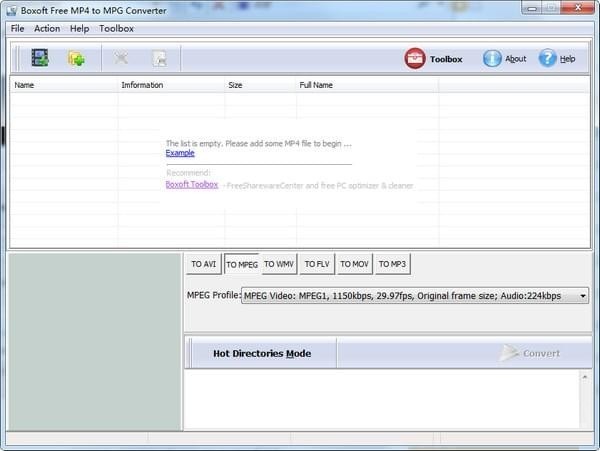
Task: Close the converter window
Action: click(577, 7)
